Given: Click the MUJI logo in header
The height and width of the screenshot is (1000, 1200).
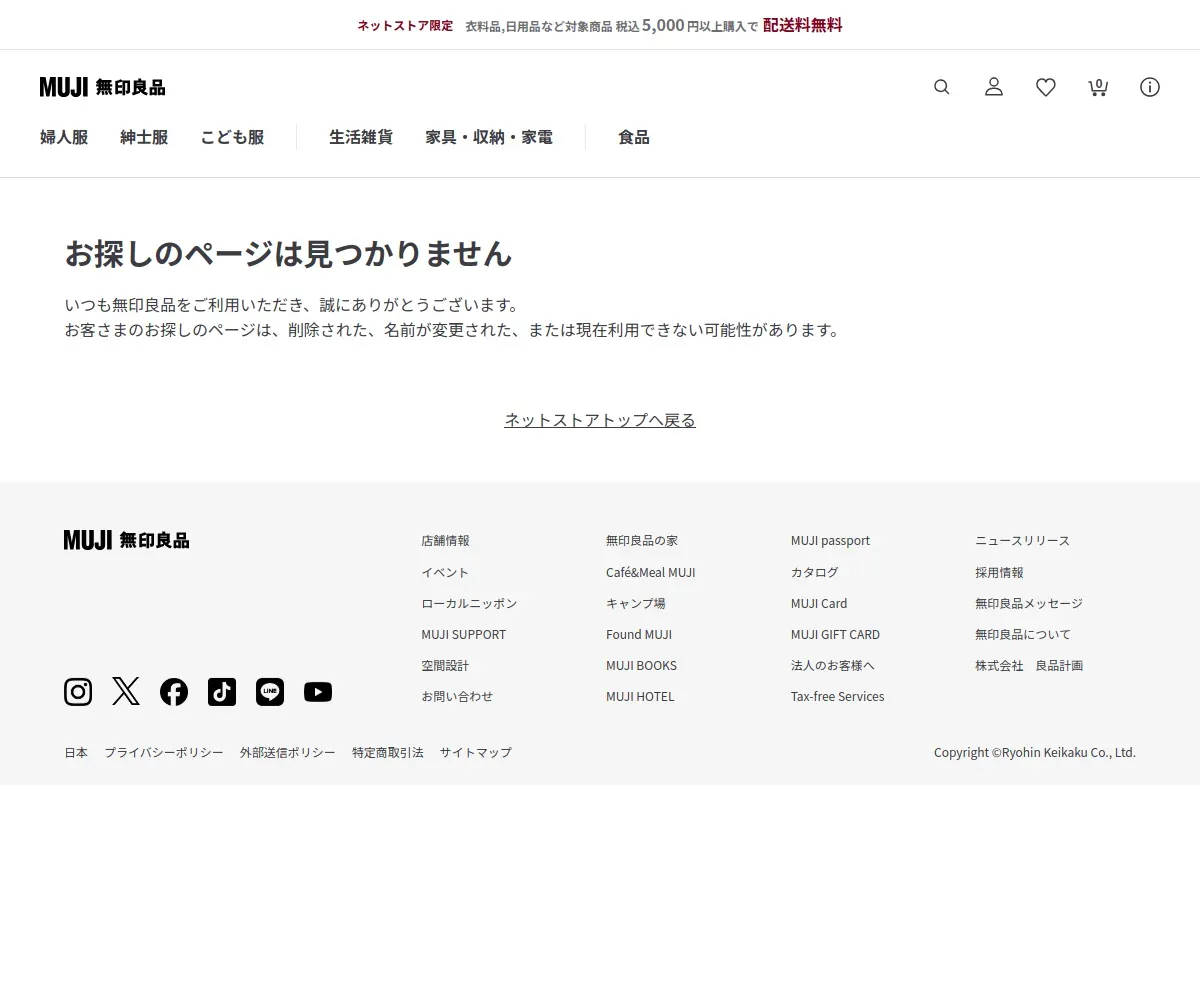Looking at the screenshot, I should click(102, 87).
